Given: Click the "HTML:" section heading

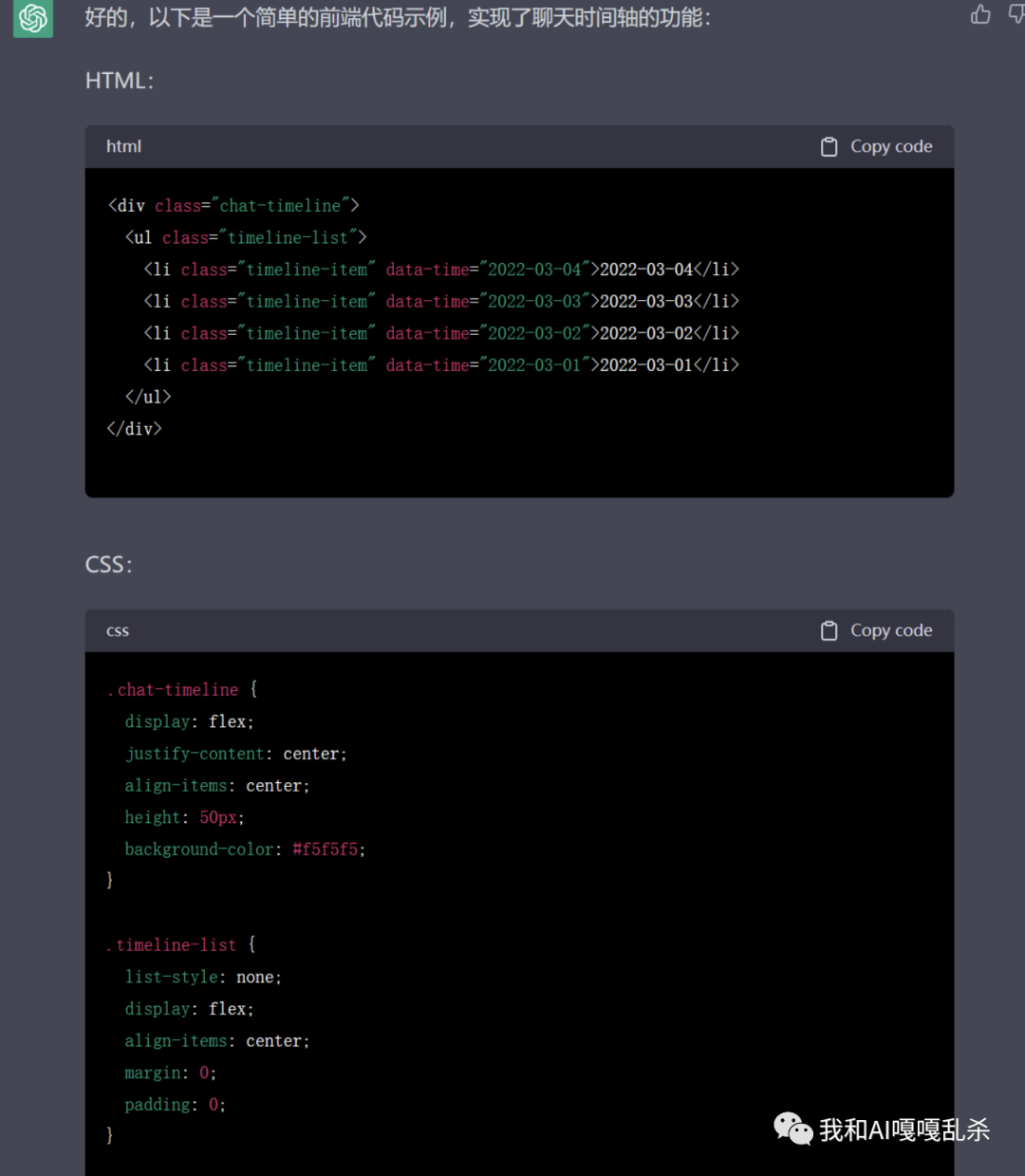Looking at the screenshot, I should (x=119, y=81).
